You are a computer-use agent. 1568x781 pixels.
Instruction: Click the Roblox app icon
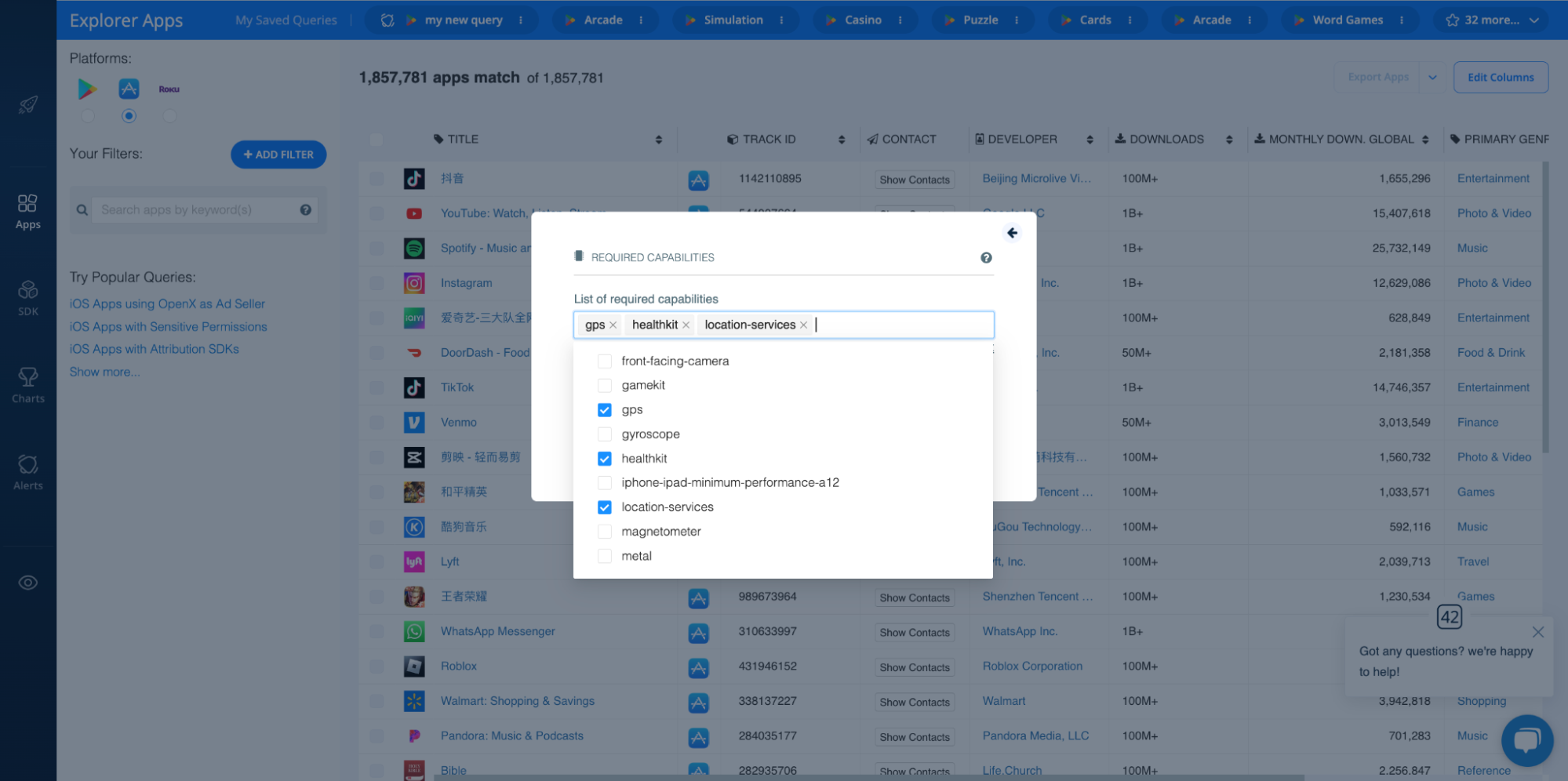pos(414,667)
